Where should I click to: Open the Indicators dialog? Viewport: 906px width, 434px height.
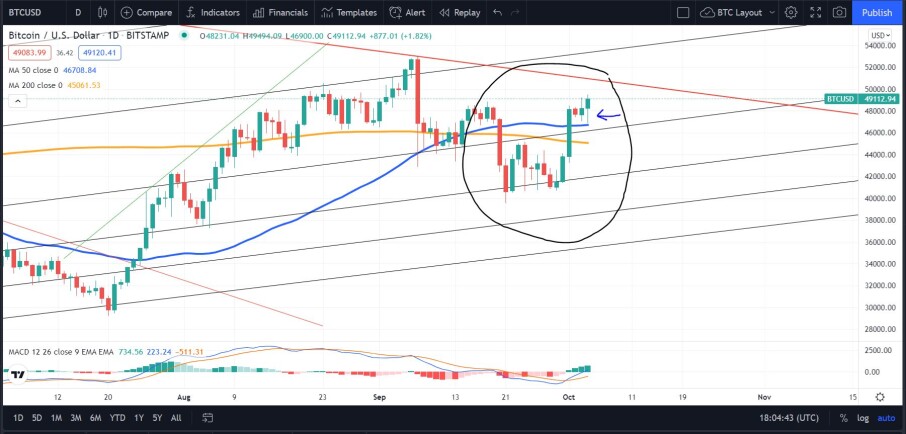(213, 12)
